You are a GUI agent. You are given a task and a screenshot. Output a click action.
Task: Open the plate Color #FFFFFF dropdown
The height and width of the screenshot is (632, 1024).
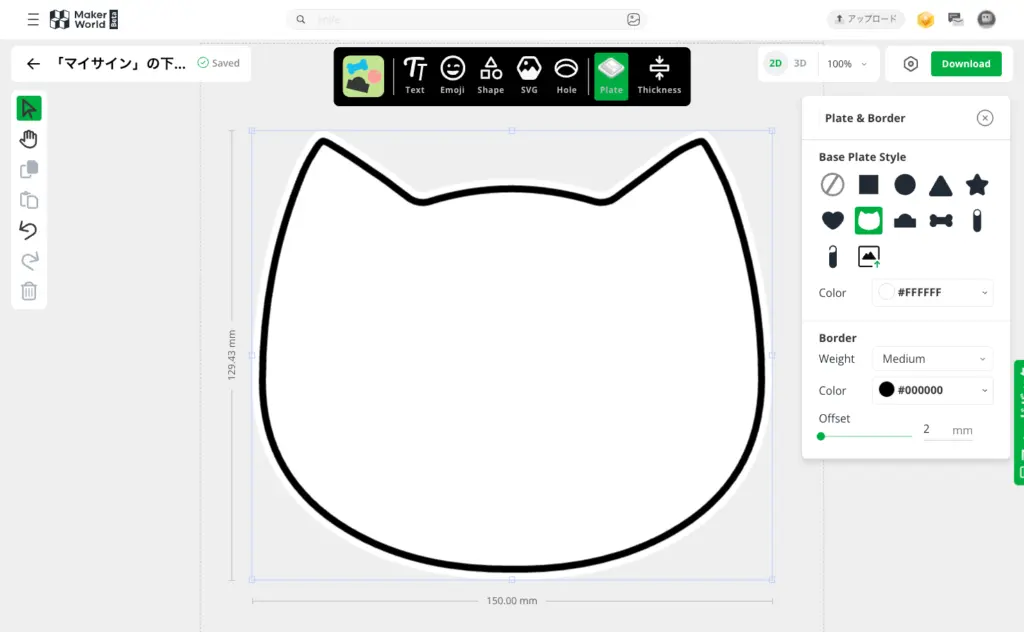pos(933,292)
